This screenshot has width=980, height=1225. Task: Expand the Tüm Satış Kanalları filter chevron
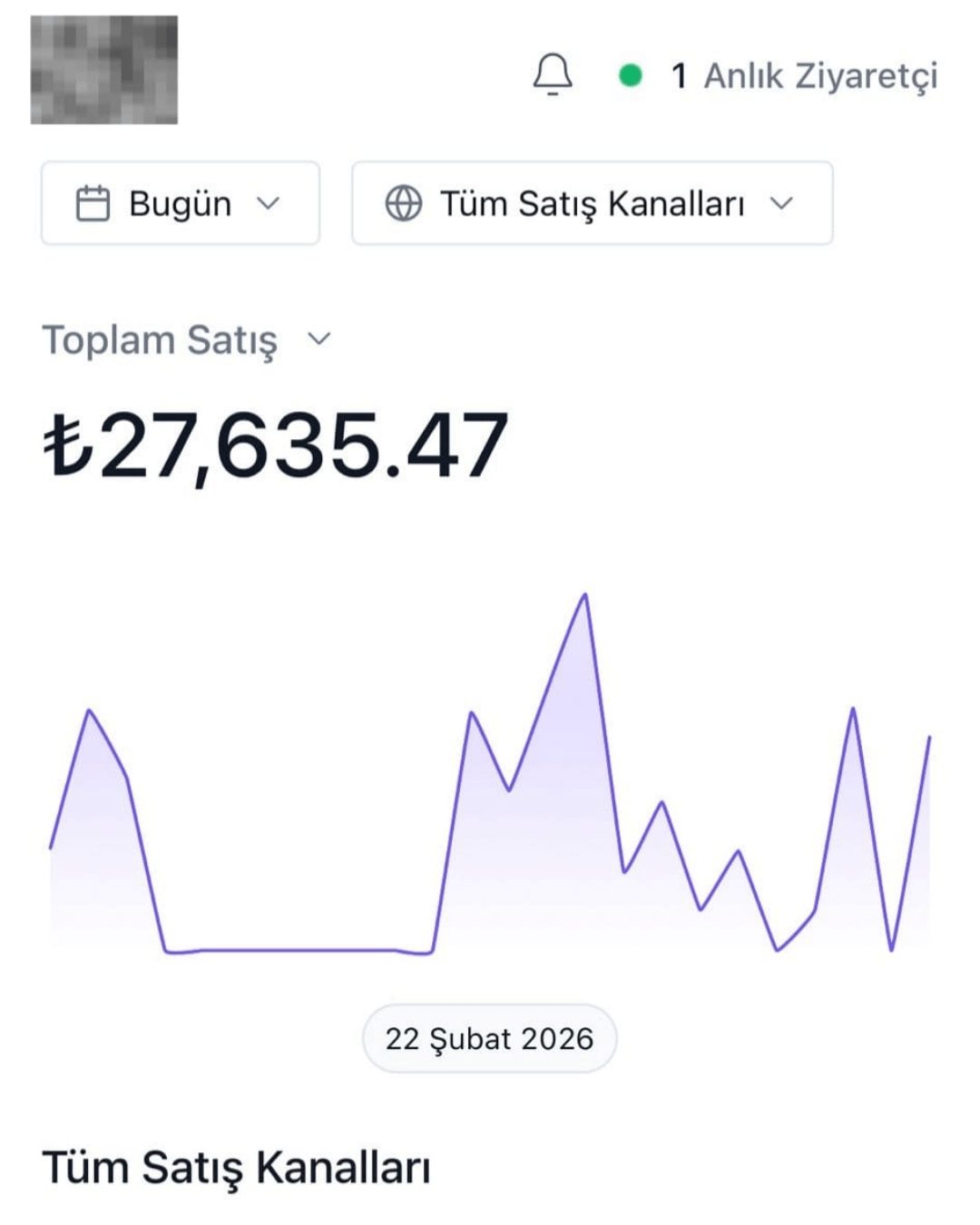coord(781,203)
